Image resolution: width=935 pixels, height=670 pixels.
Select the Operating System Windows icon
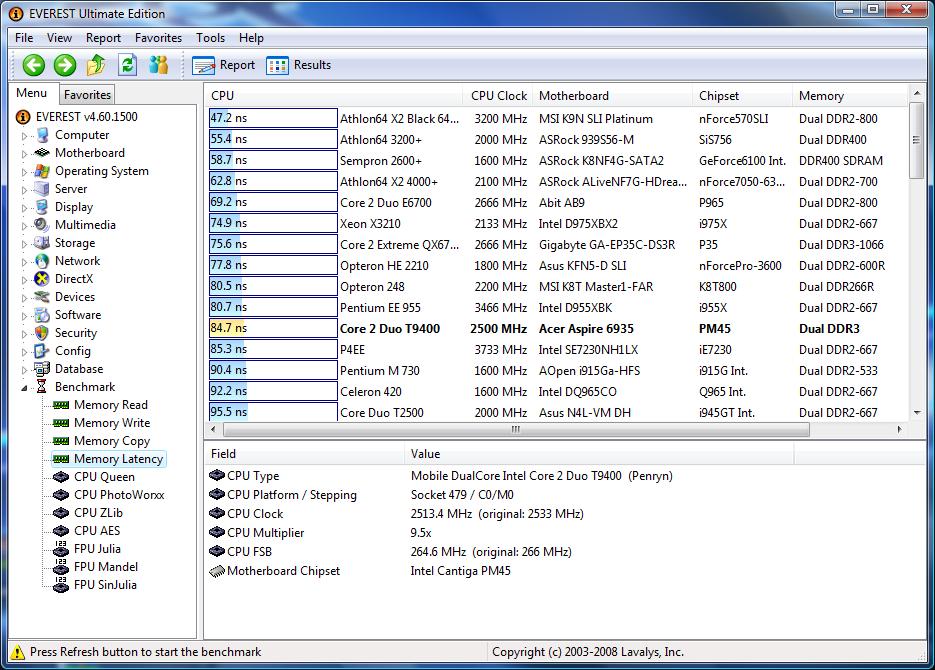42,171
